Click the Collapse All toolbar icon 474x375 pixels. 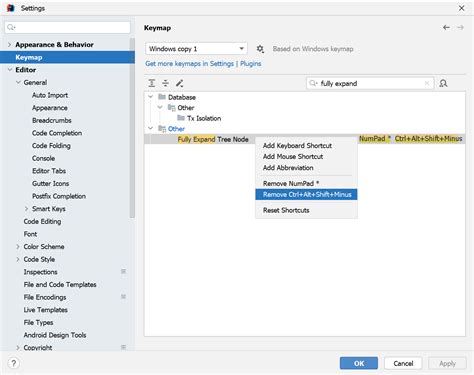pyautogui.click(x=165, y=83)
